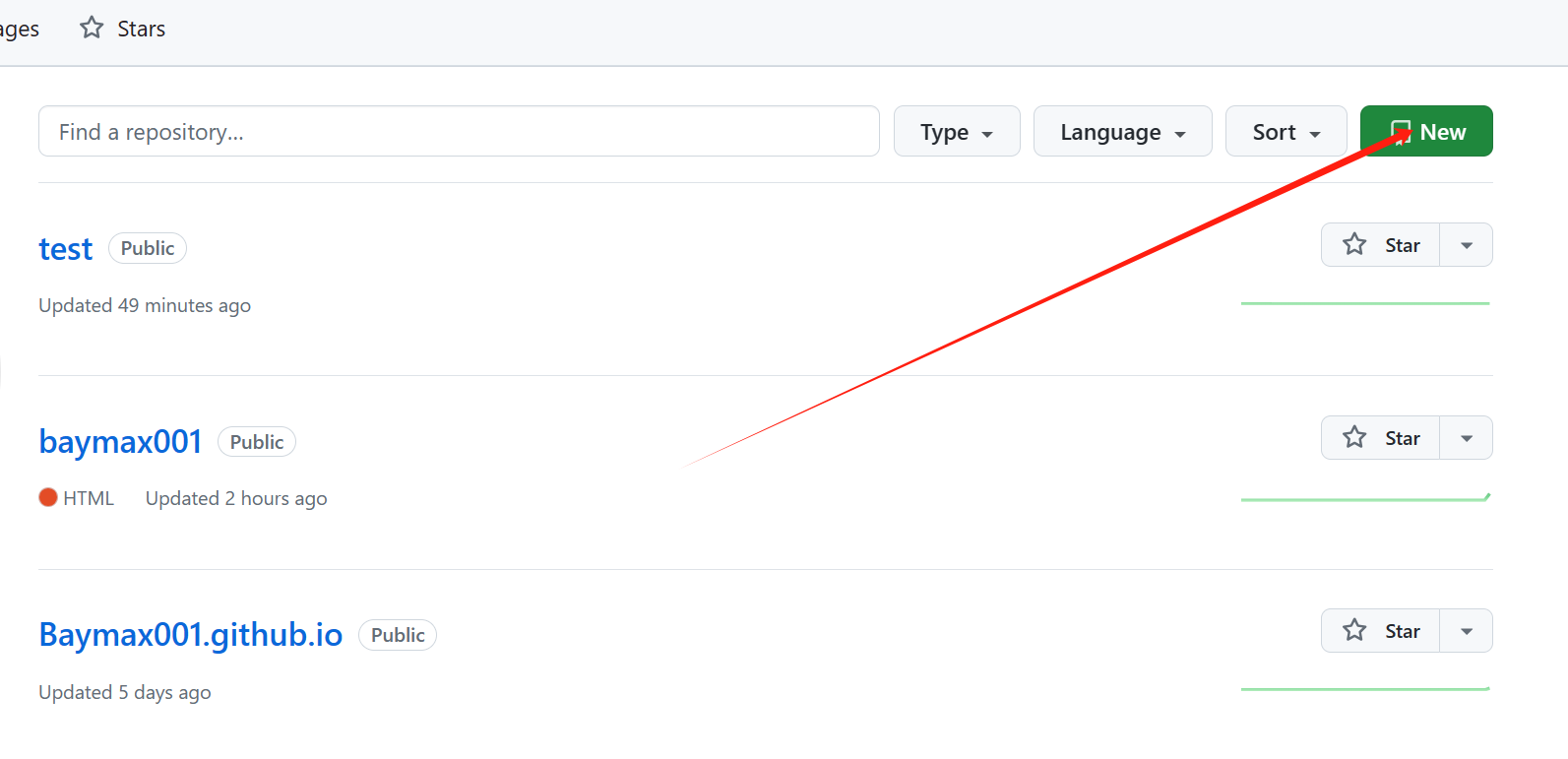Click the activity graph for baymax001 repository
The width and height of the screenshot is (1568, 759).
tap(1365, 498)
